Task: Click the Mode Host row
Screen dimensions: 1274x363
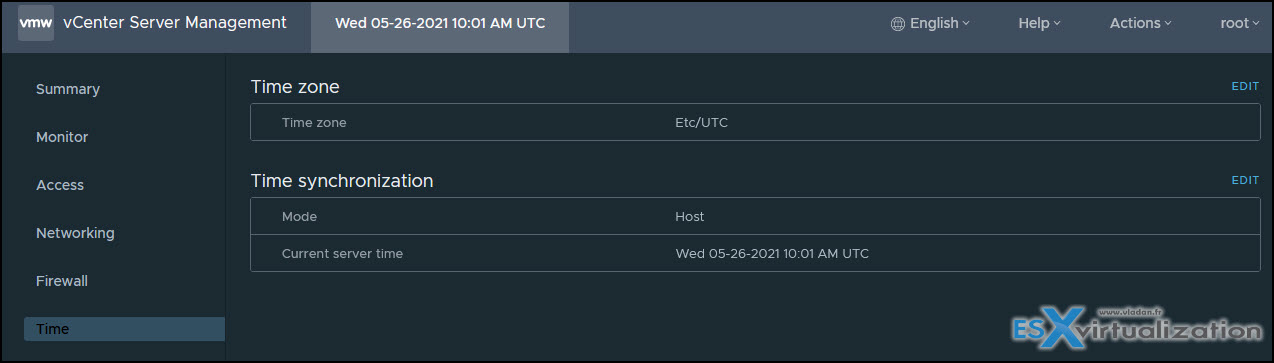Action: click(755, 216)
